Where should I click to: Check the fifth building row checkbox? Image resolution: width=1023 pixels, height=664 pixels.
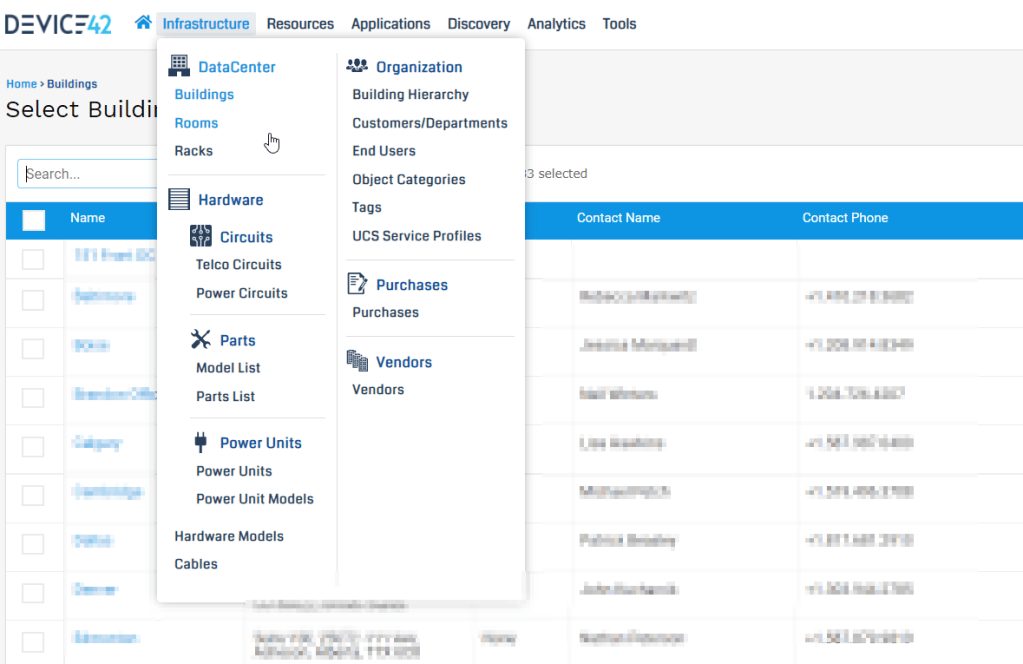pyautogui.click(x=33, y=447)
